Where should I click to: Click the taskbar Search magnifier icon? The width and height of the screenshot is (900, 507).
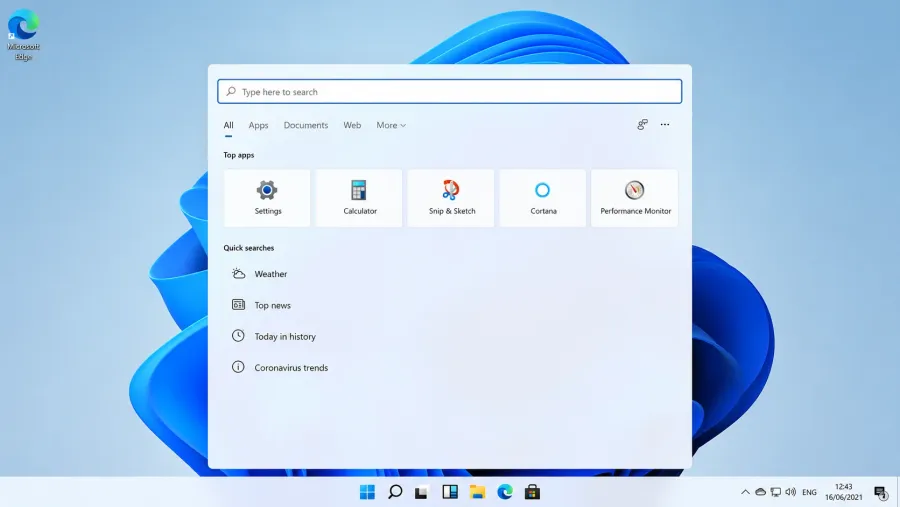coord(395,492)
